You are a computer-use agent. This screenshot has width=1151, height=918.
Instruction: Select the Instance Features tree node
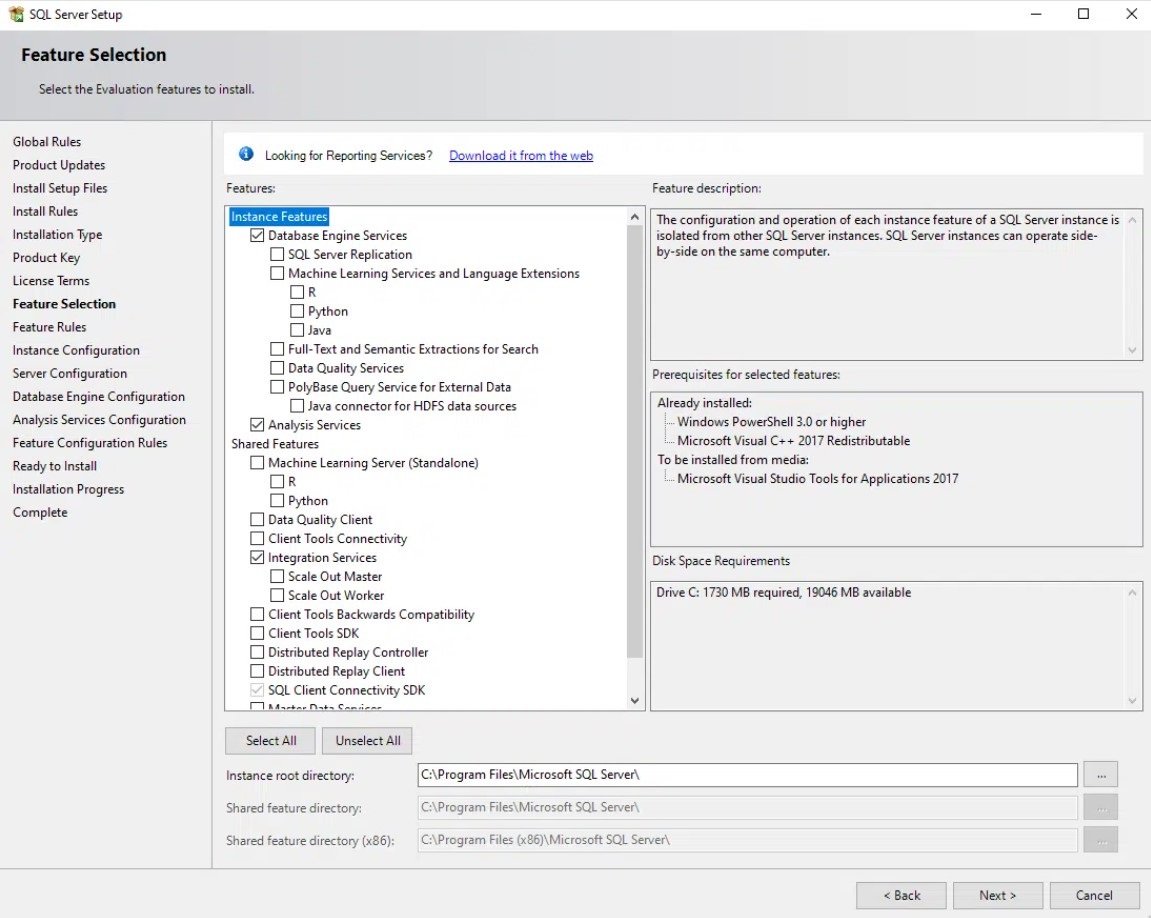[279, 216]
